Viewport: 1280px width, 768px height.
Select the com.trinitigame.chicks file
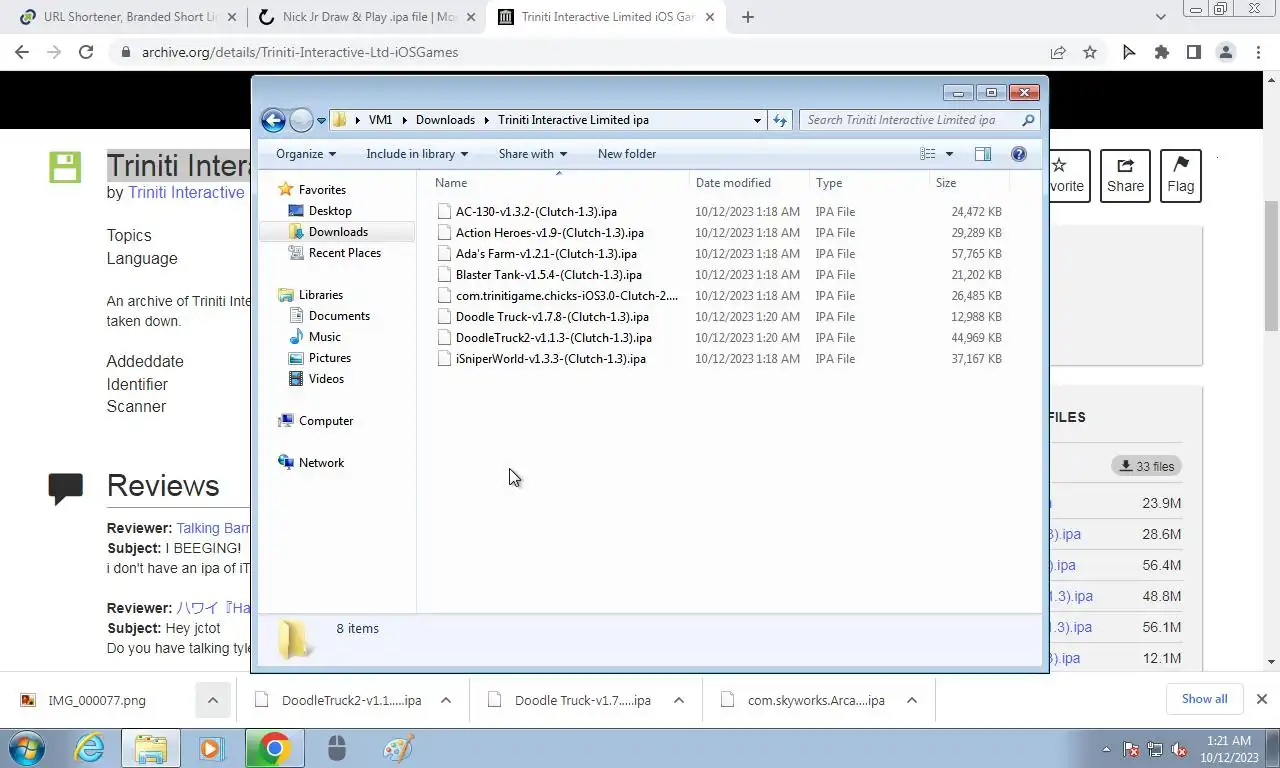(566, 296)
